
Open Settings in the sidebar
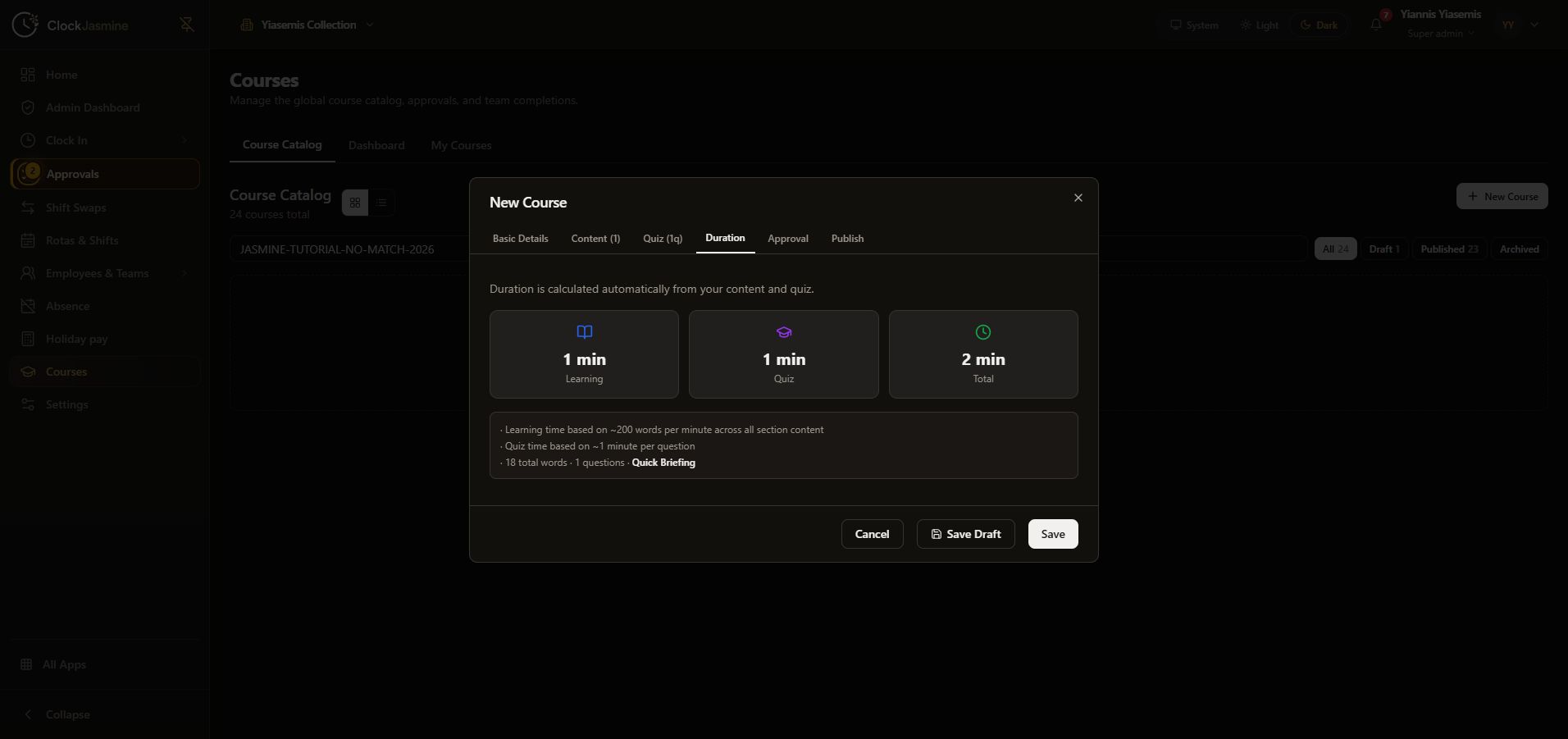point(105,404)
